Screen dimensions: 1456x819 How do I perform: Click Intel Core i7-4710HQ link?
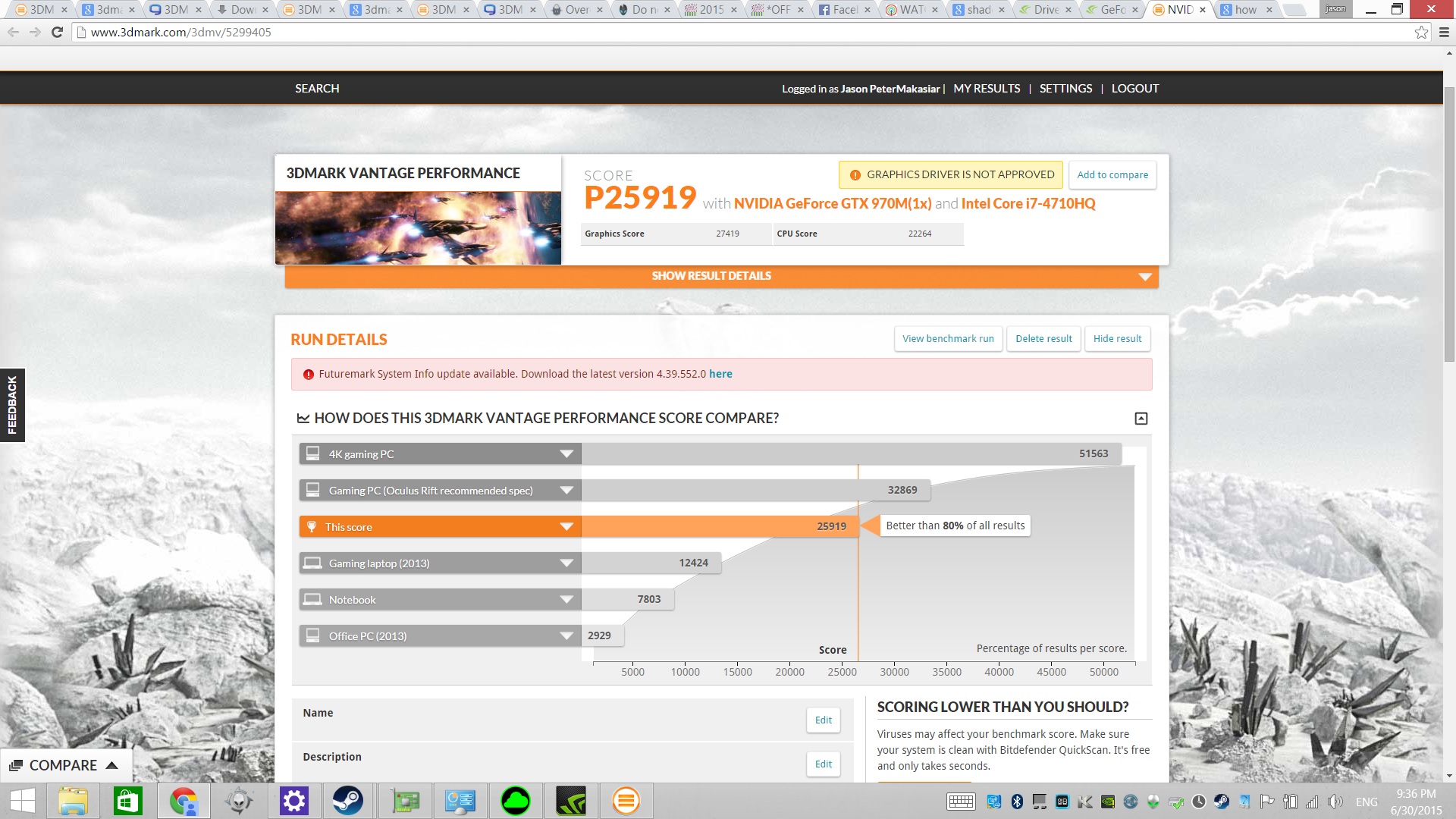coord(1028,203)
